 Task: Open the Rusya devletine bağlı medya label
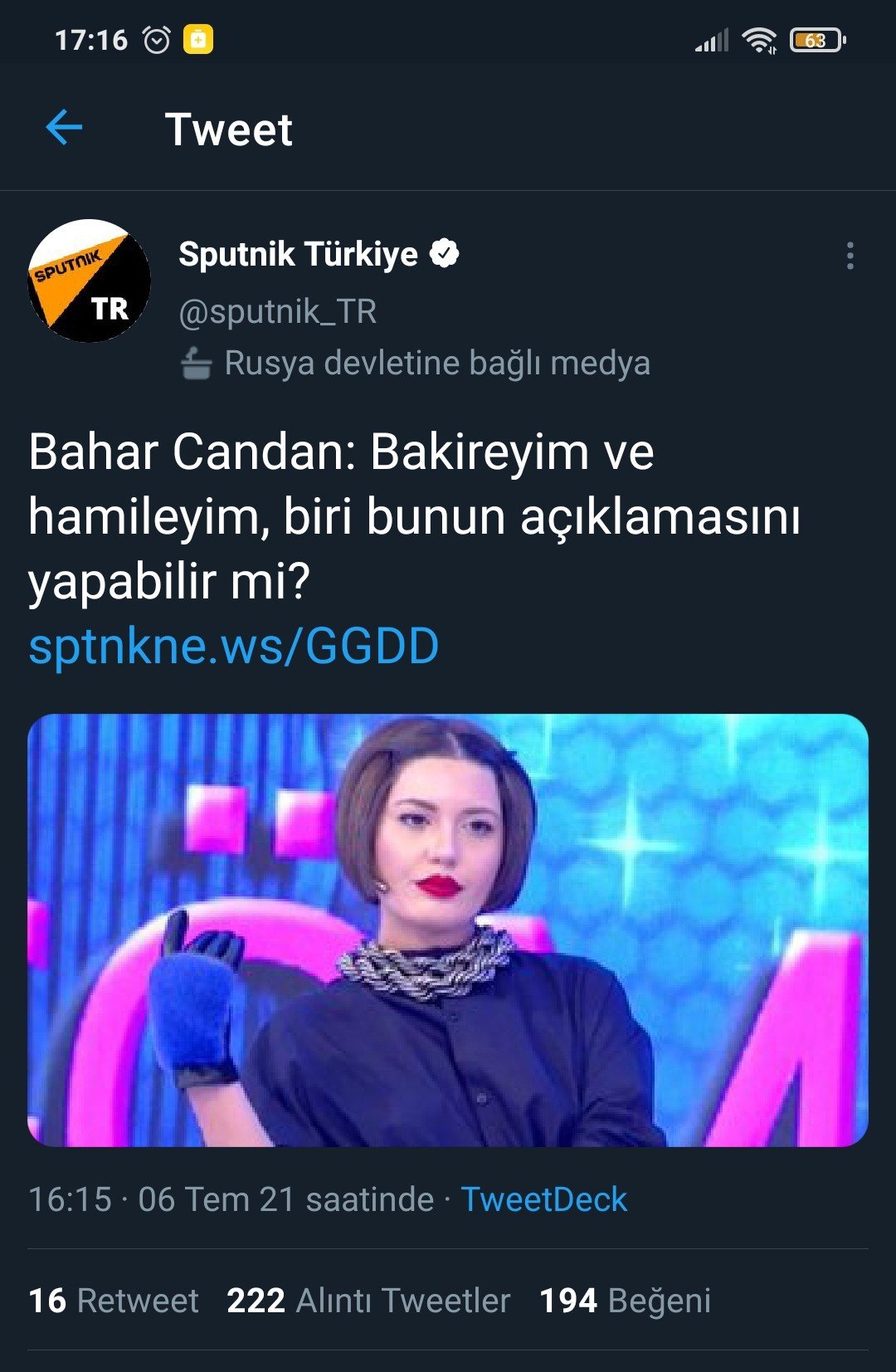click(x=437, y=364)
